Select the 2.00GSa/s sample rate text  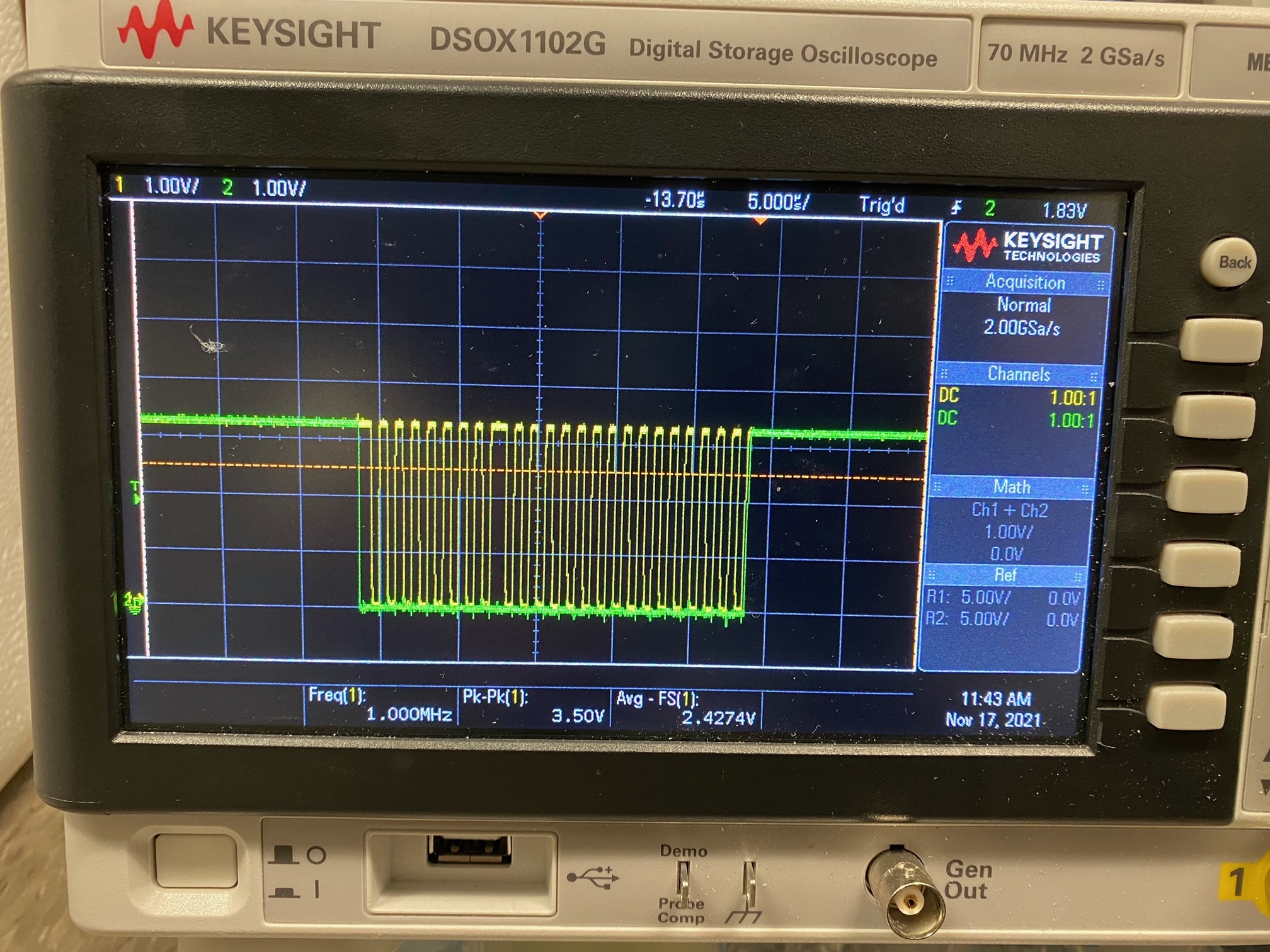[x=1022, y=328]
